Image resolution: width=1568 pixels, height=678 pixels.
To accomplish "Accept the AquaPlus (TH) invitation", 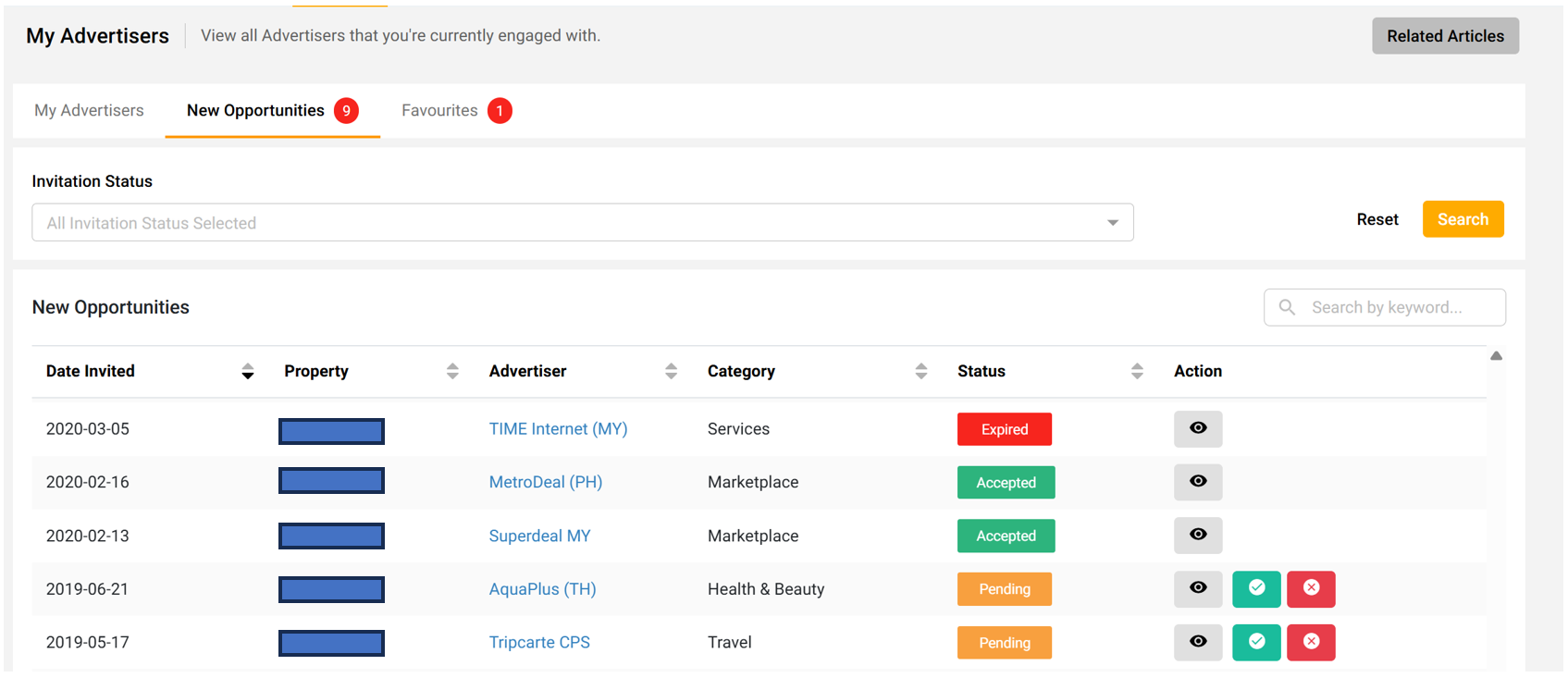I will (1255, 589).
